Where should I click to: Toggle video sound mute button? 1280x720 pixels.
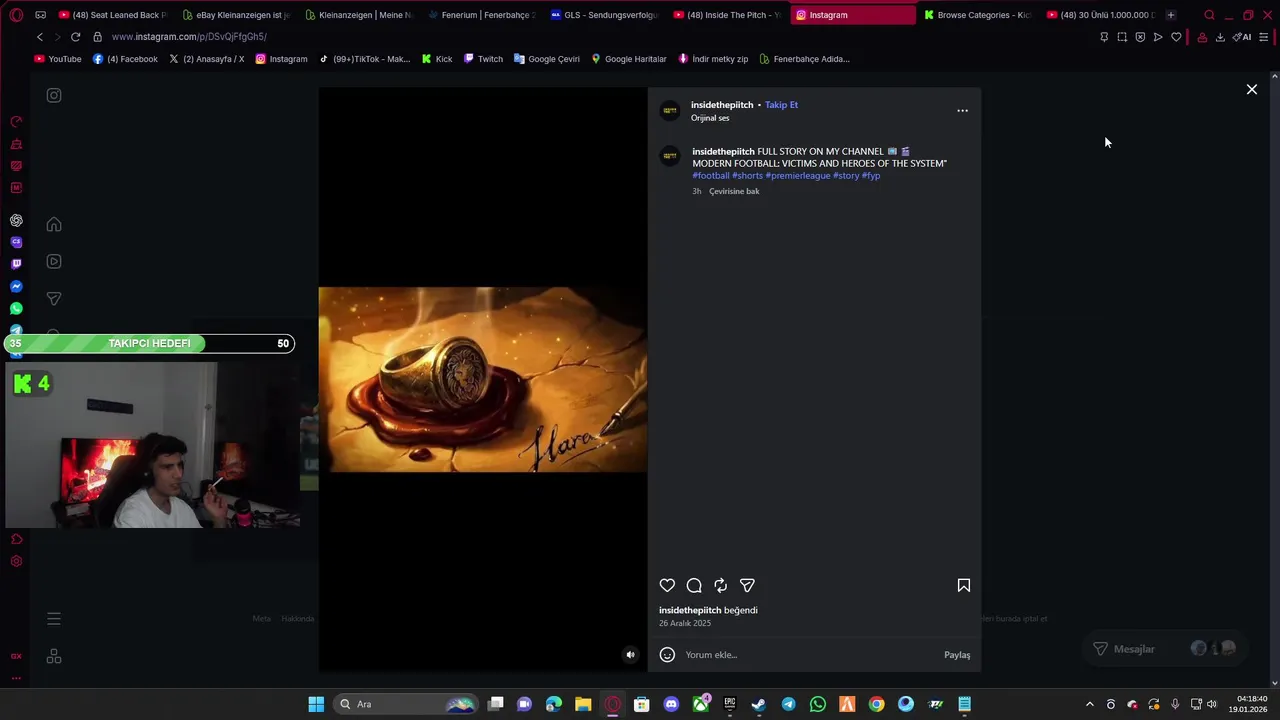point(630,655)
